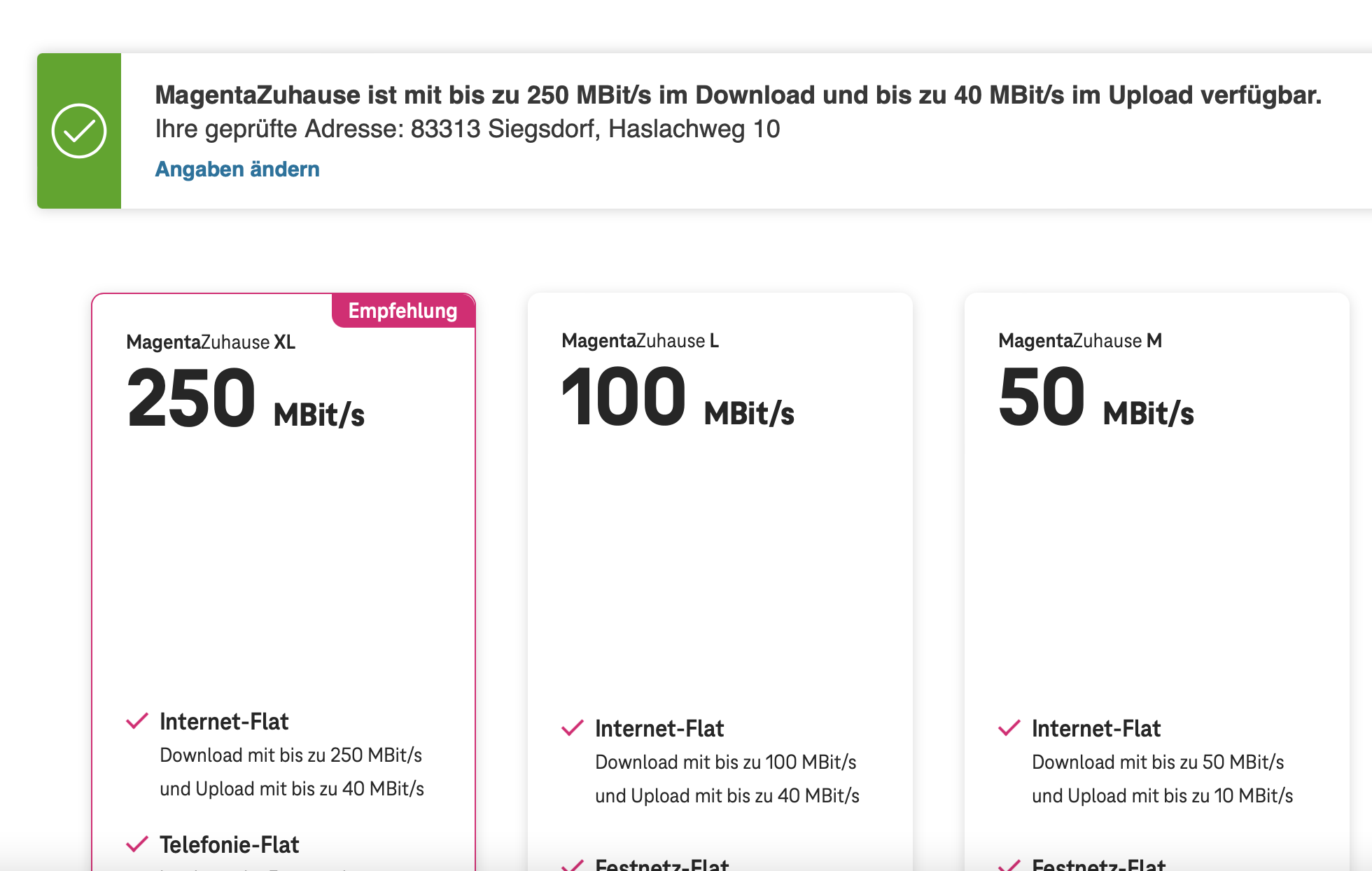Click the Internet-Flat checkmark on MagentaZuhause M
The width and height of the screenshot is (1372, 871).
1009,728
